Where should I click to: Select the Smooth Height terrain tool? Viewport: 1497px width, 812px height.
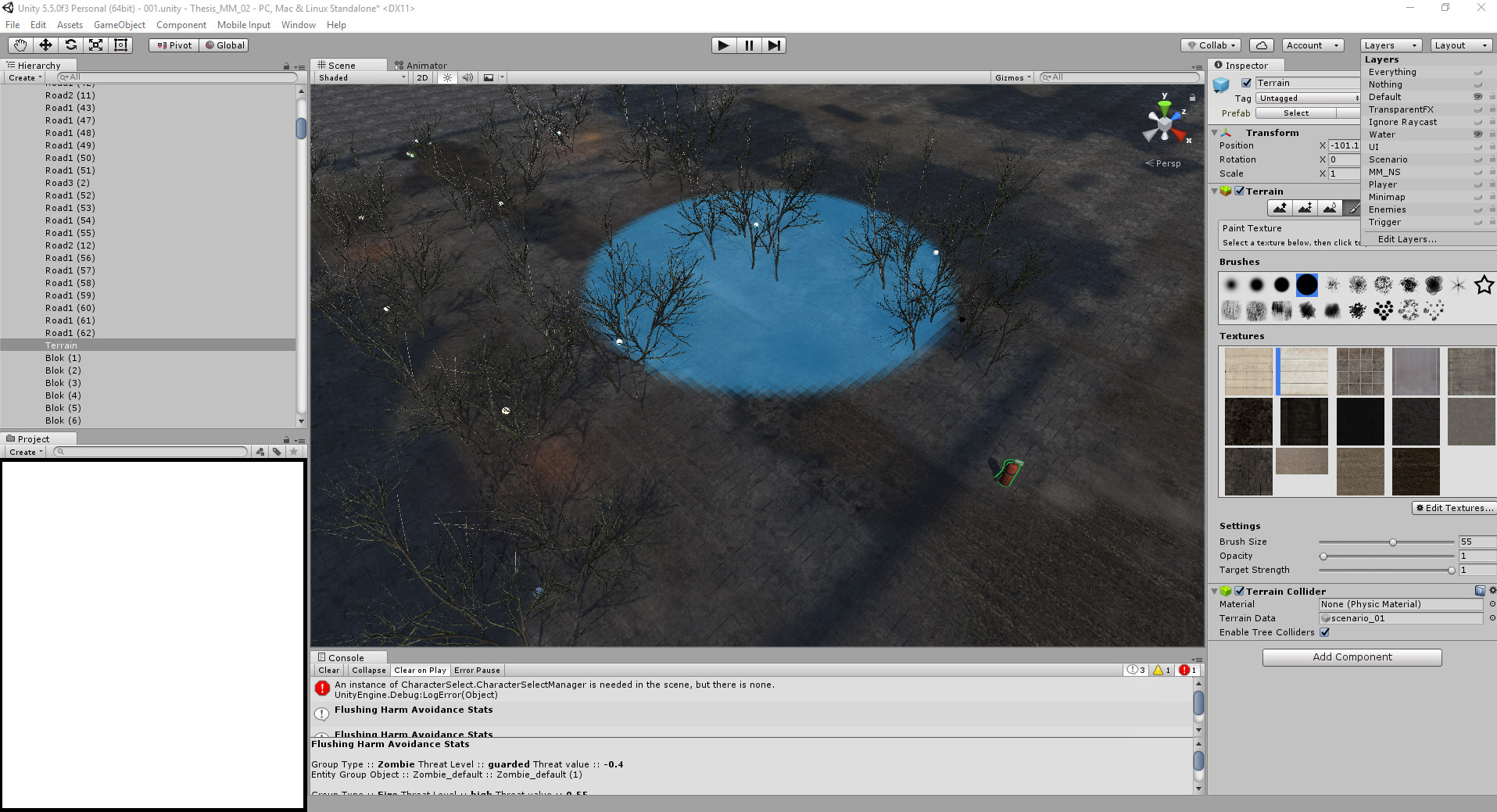click(1331, 208)
